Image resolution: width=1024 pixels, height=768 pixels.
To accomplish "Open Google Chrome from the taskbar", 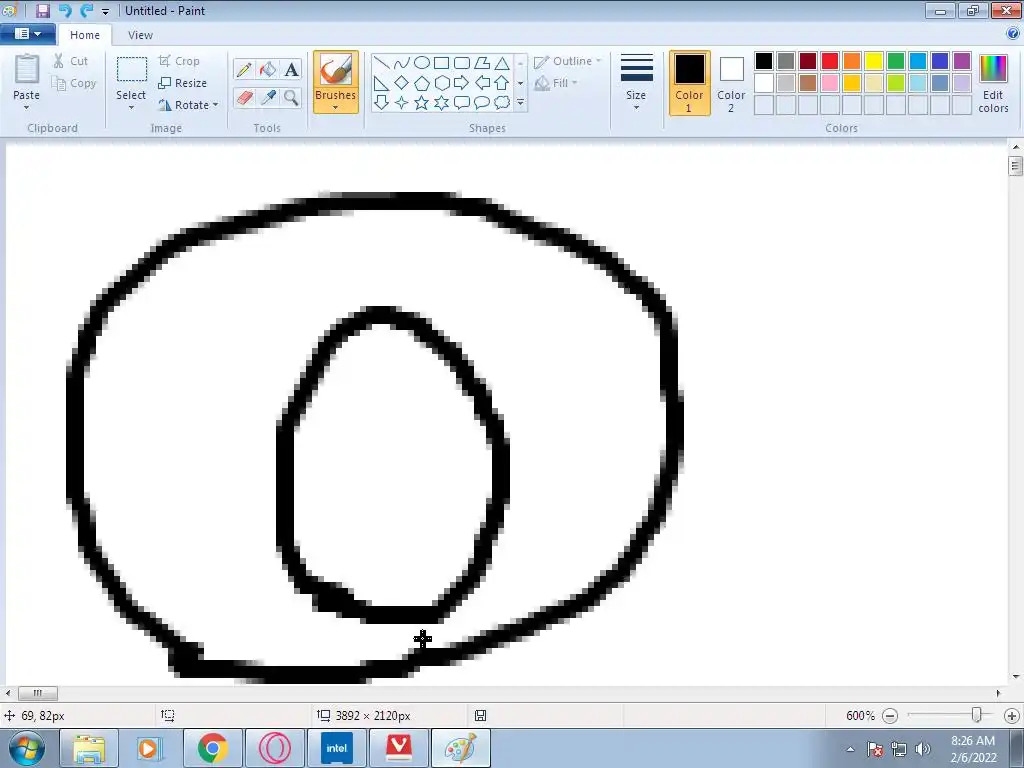I will [x=213, y=748].
